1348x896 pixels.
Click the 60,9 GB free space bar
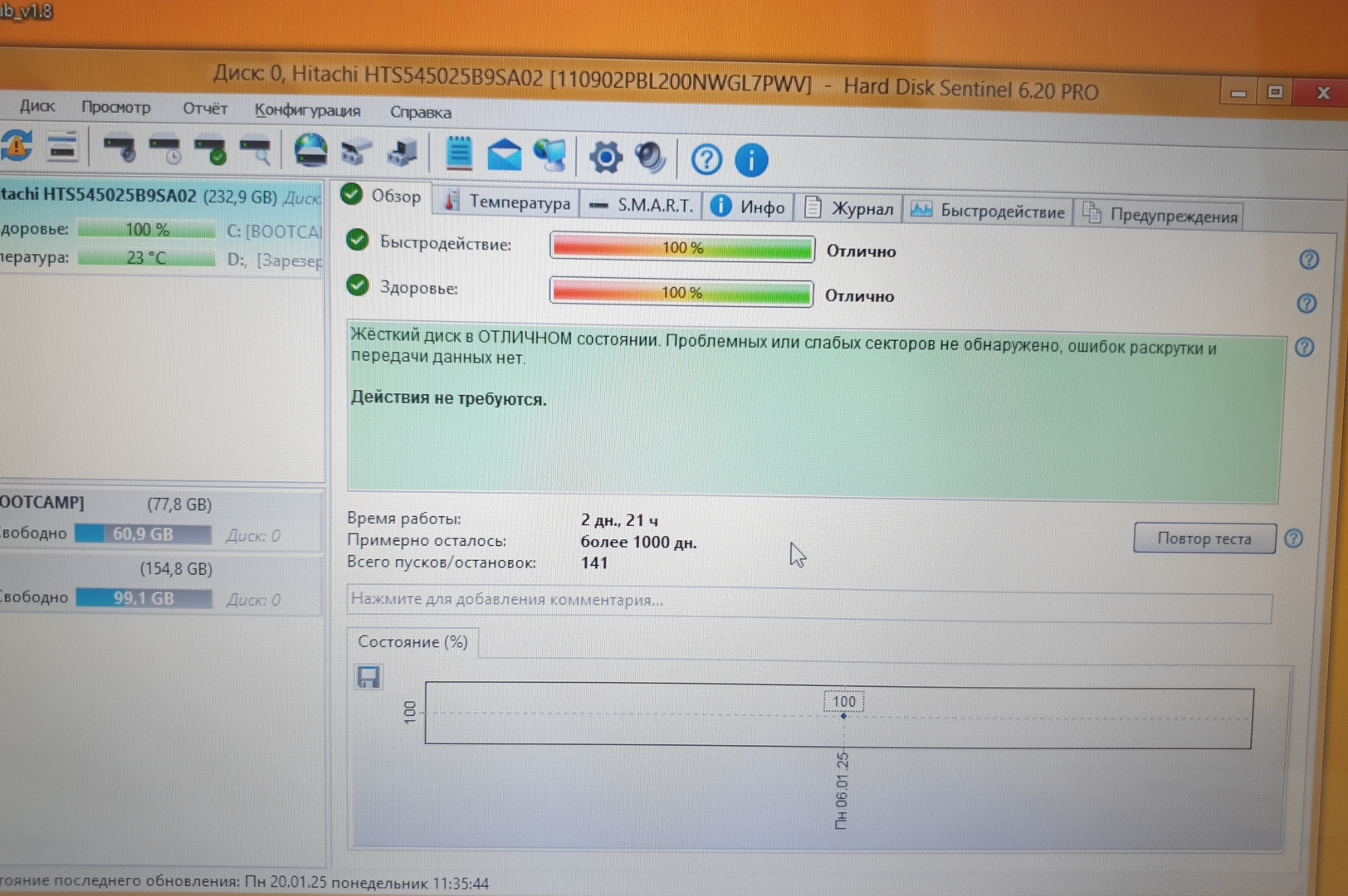pyautogui.click(x=143, y=533)
